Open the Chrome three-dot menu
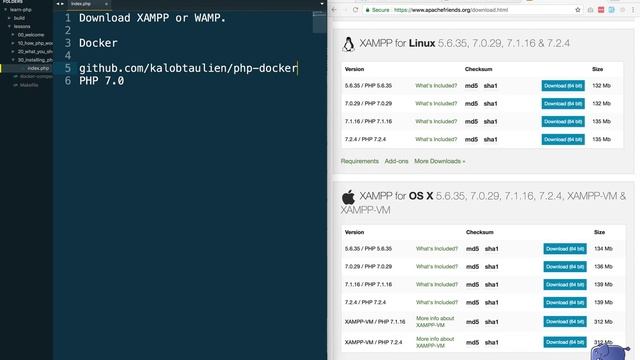The width and height of the screenshot is (640, 360). click(x=633, y=10)
